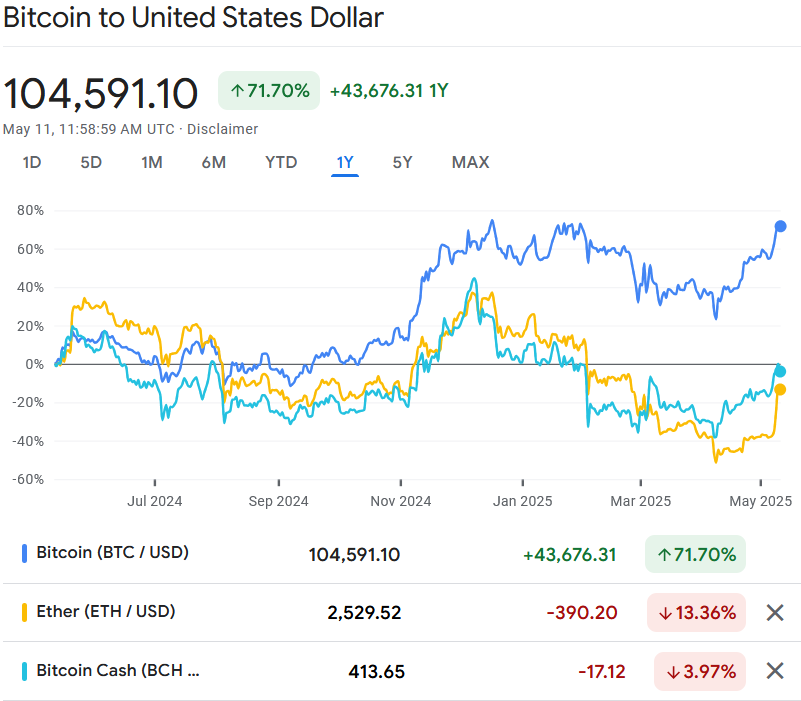
Task: Select the 6M chart range
Action: tap(214, 162)
